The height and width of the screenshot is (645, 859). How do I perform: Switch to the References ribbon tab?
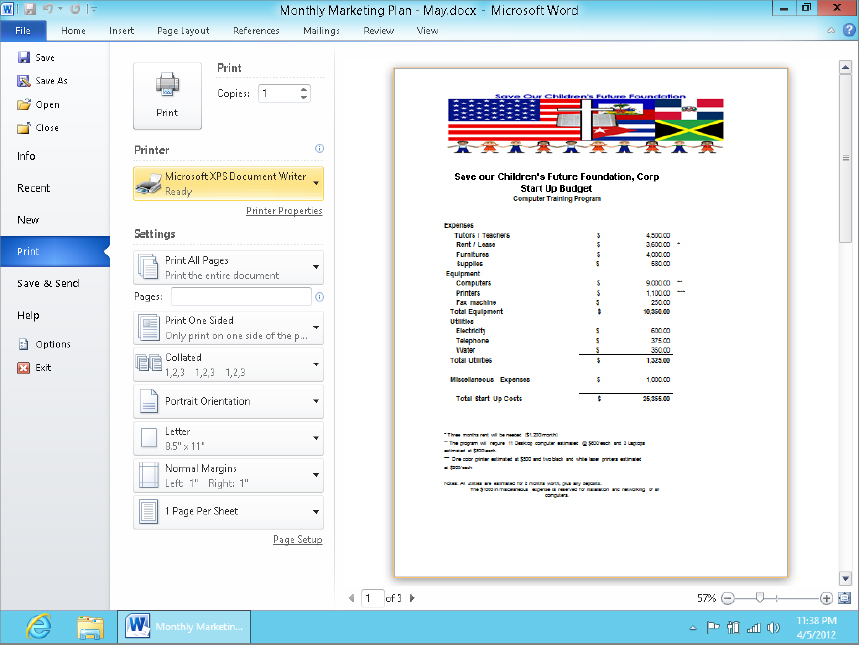pyautogui.click(x=256, y=31)
